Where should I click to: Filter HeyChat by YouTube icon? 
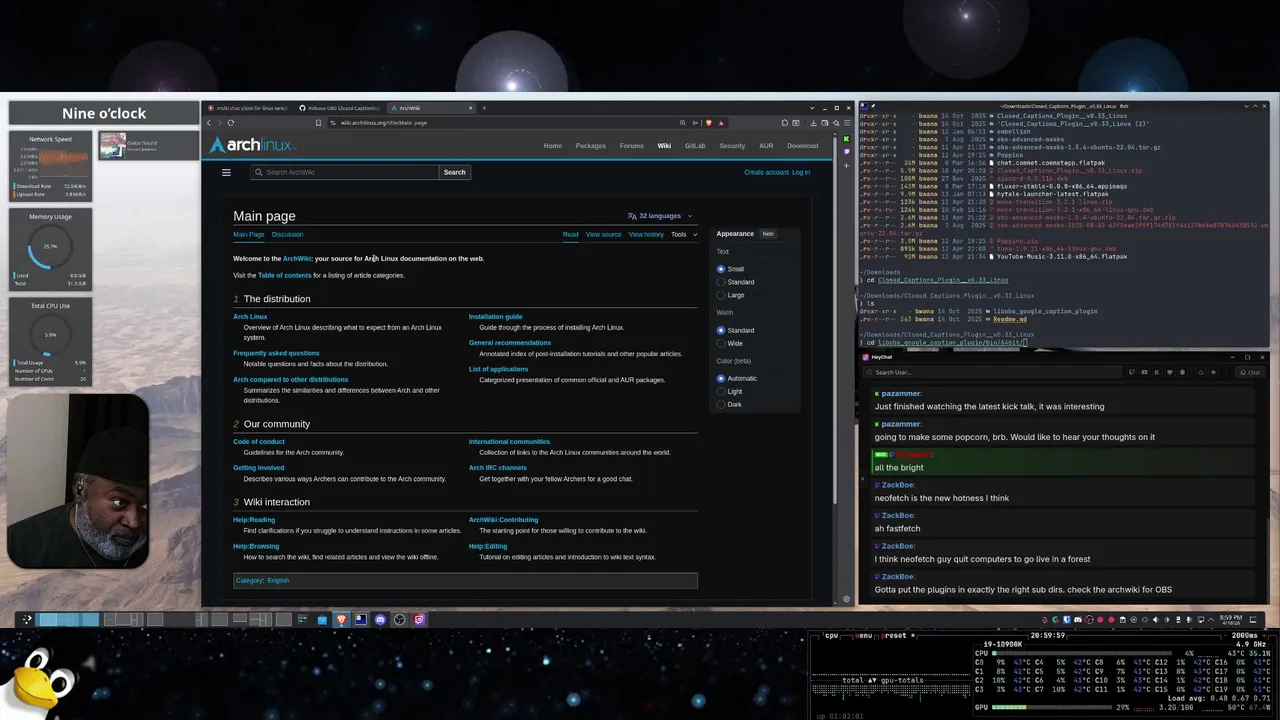click(1144, 372)
